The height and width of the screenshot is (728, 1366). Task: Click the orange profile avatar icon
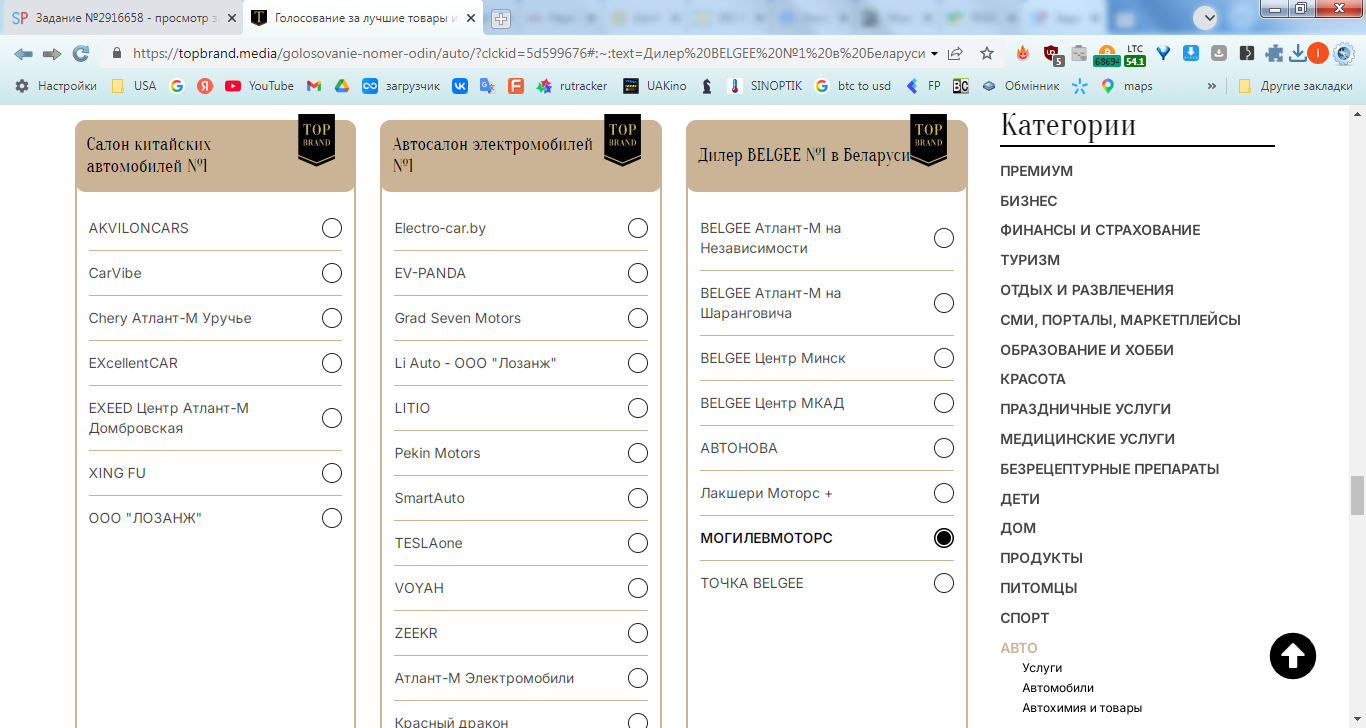[1318, 54]
